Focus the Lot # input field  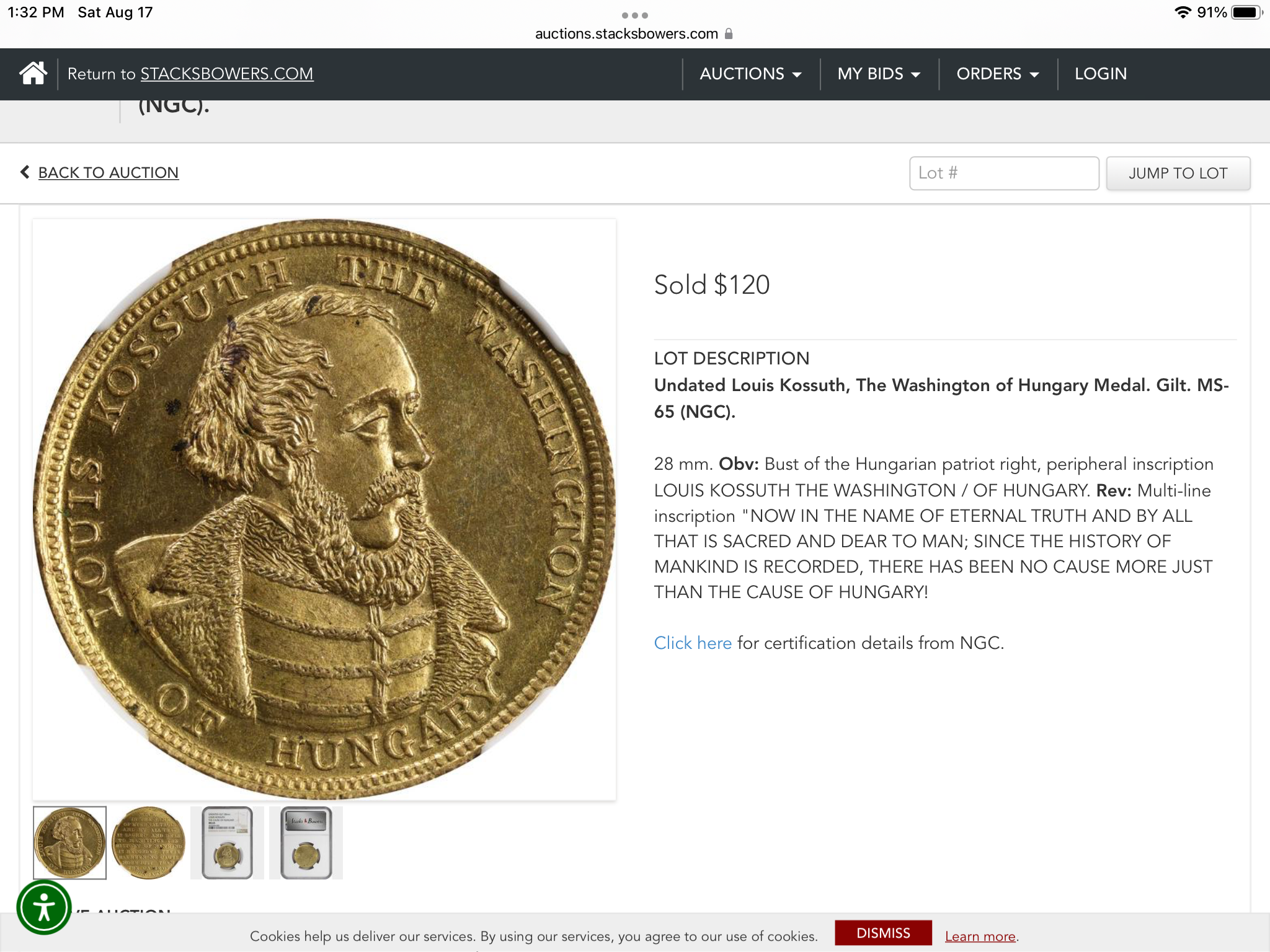[1004, 174]
